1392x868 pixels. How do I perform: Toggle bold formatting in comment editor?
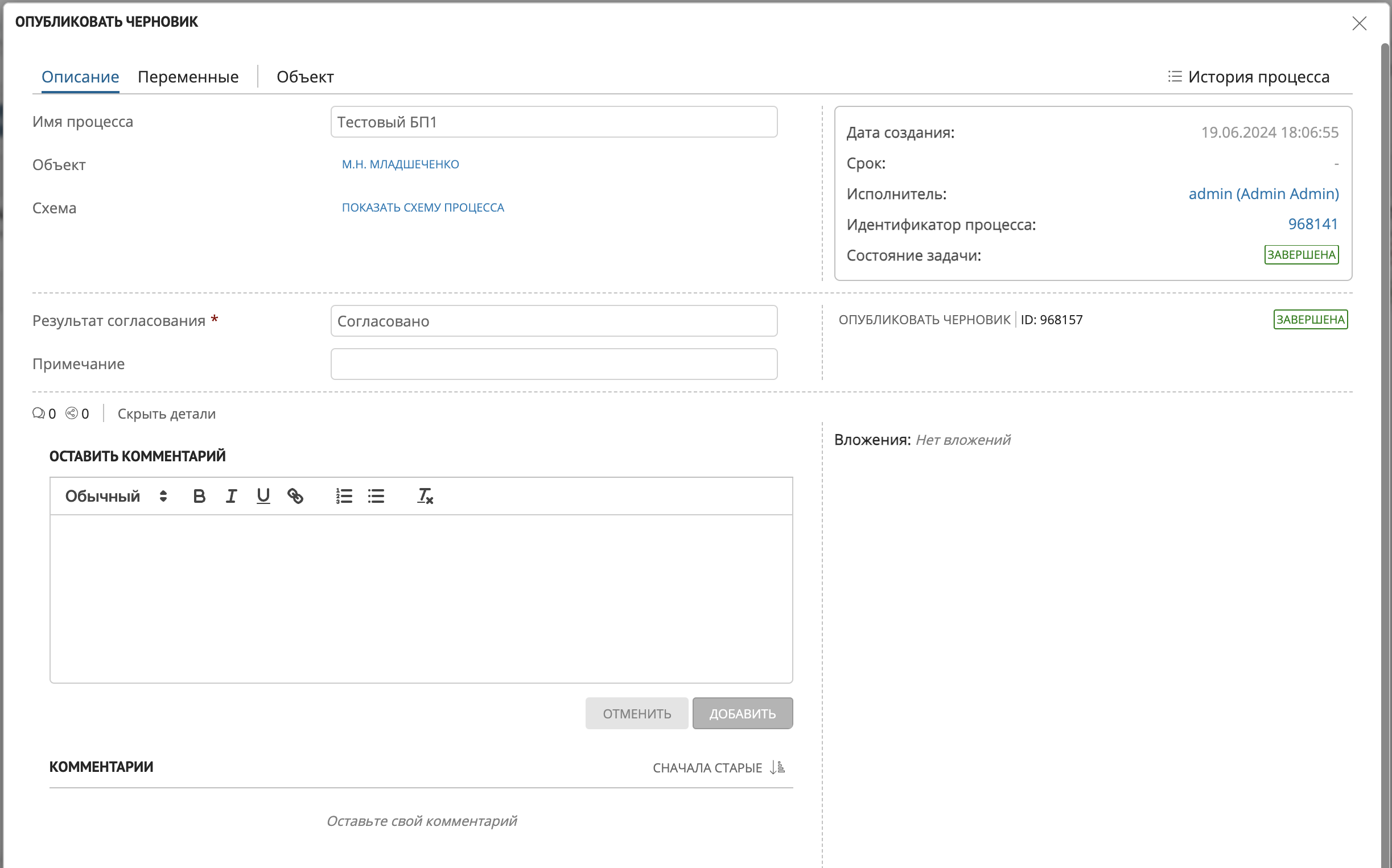[x=199, y=496]
